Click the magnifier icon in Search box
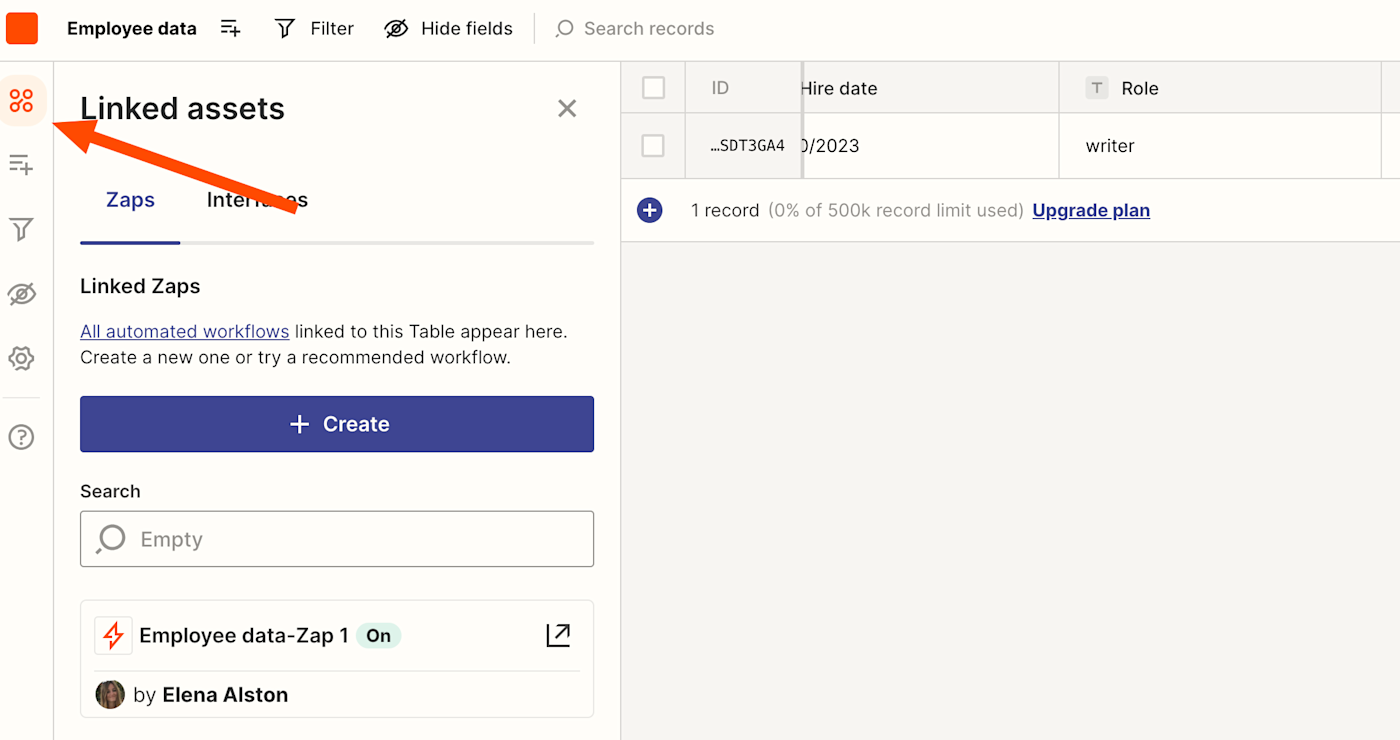This screenshot has width=1400, height=740. 111,539
